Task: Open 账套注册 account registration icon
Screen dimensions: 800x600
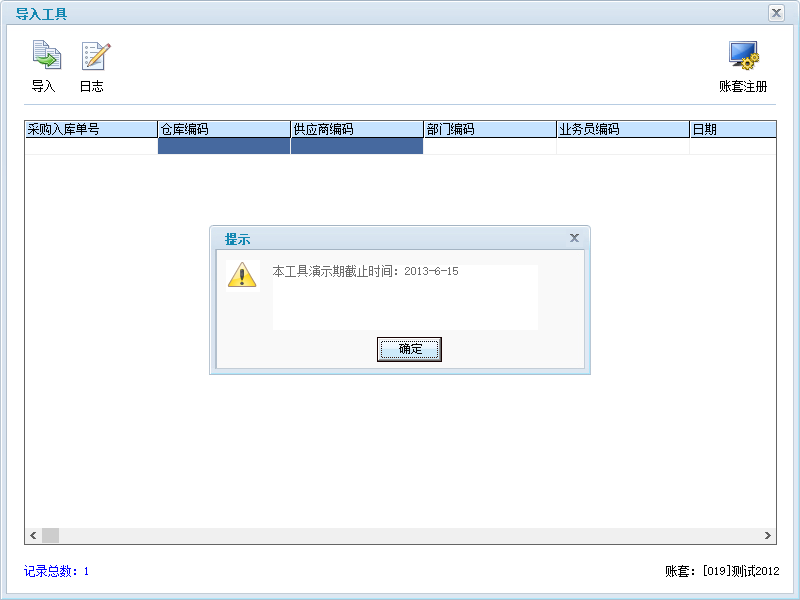Action: pos(743,55)
